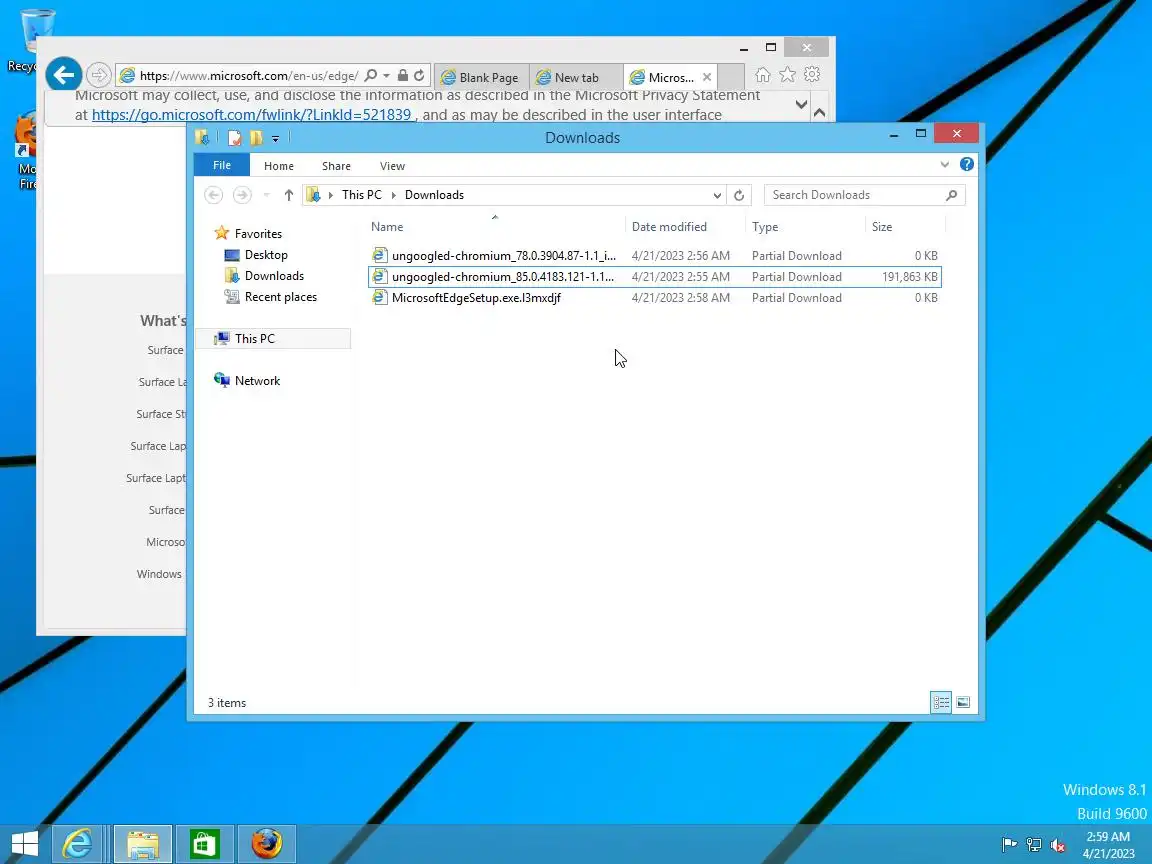
Task: Click the IE notification bar down chevron
Action: (x=802, y=105)
